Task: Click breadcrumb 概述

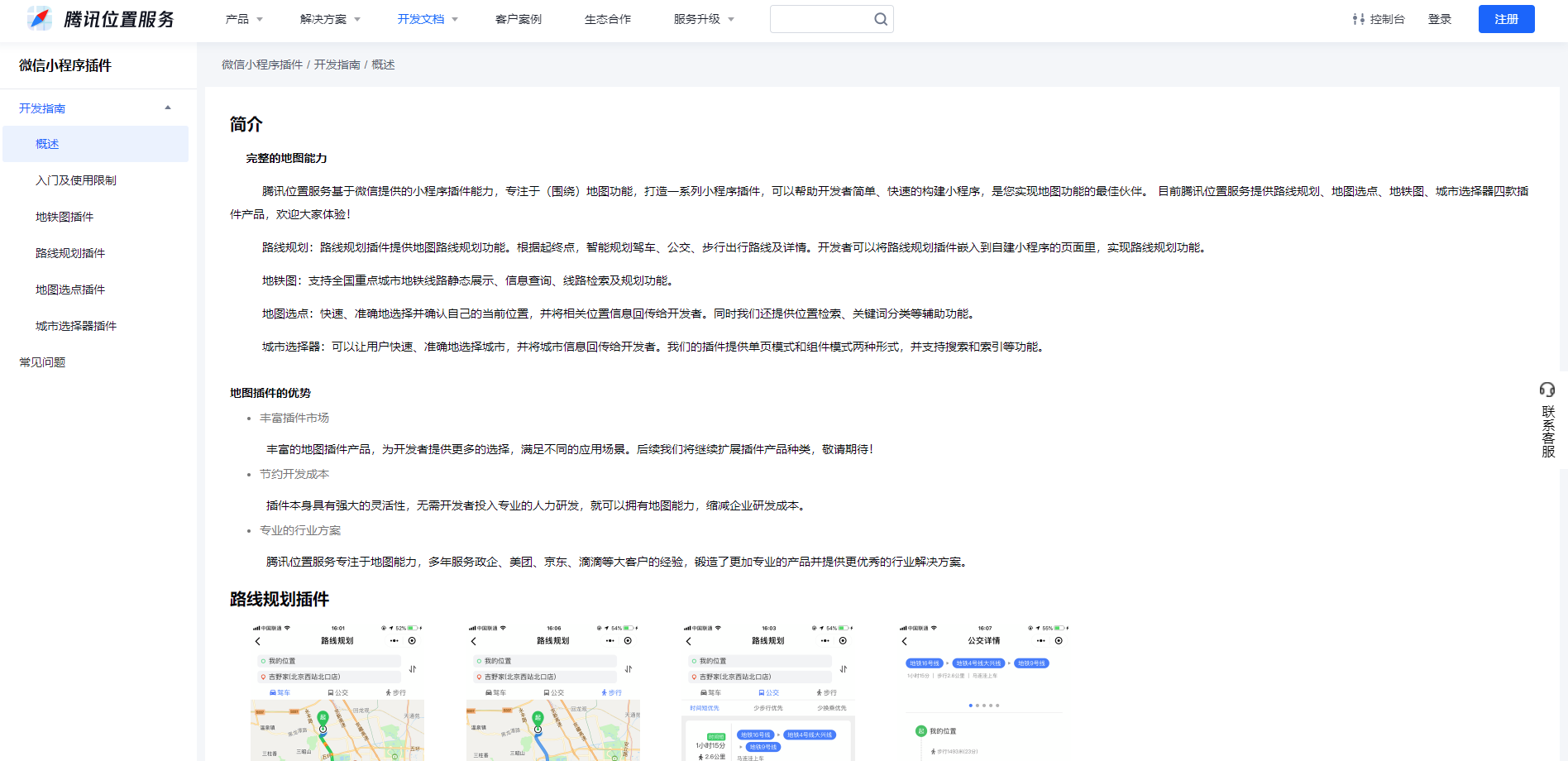Action: click(383, 65)
